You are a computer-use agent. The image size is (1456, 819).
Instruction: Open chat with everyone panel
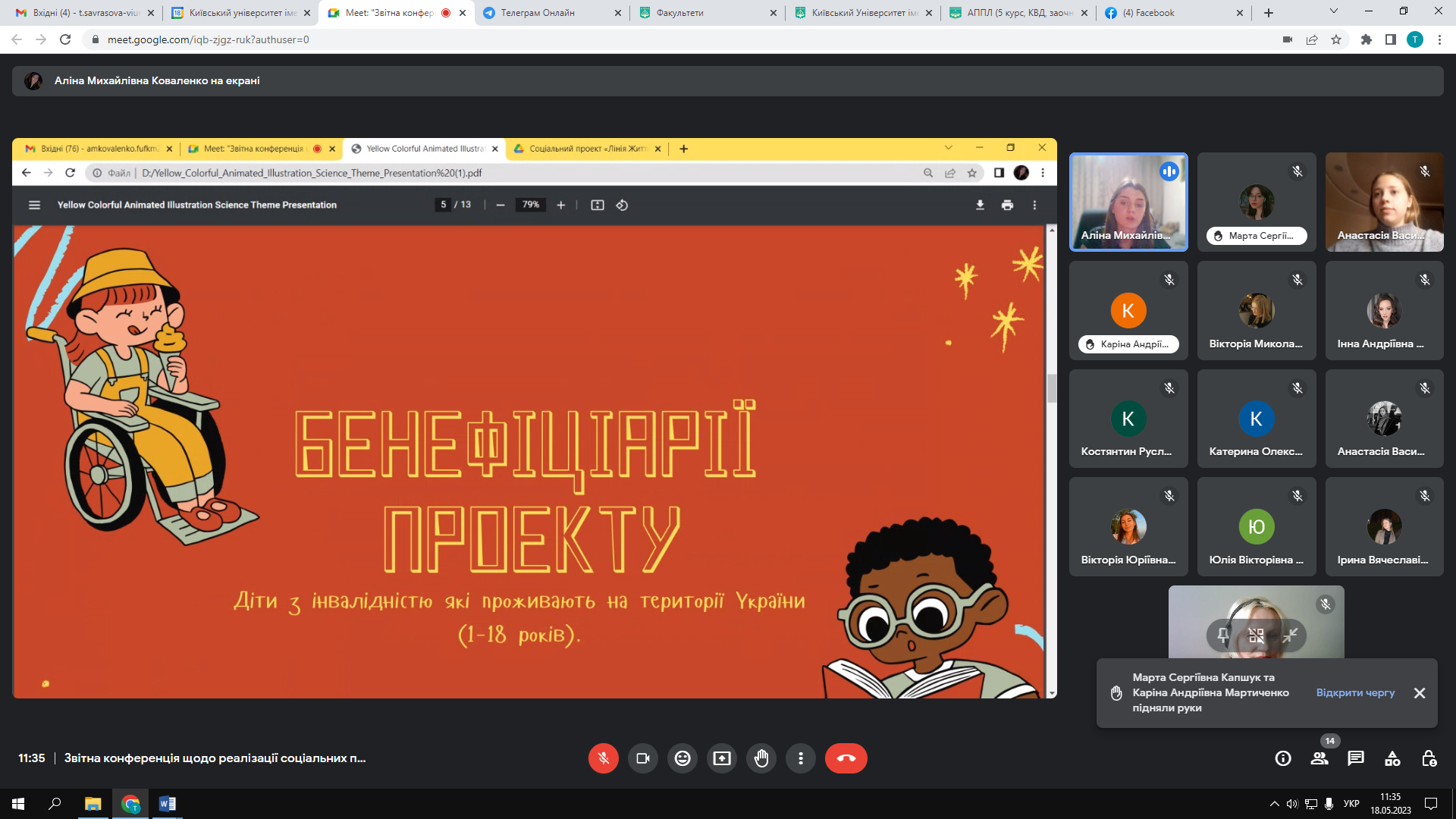1356,758
